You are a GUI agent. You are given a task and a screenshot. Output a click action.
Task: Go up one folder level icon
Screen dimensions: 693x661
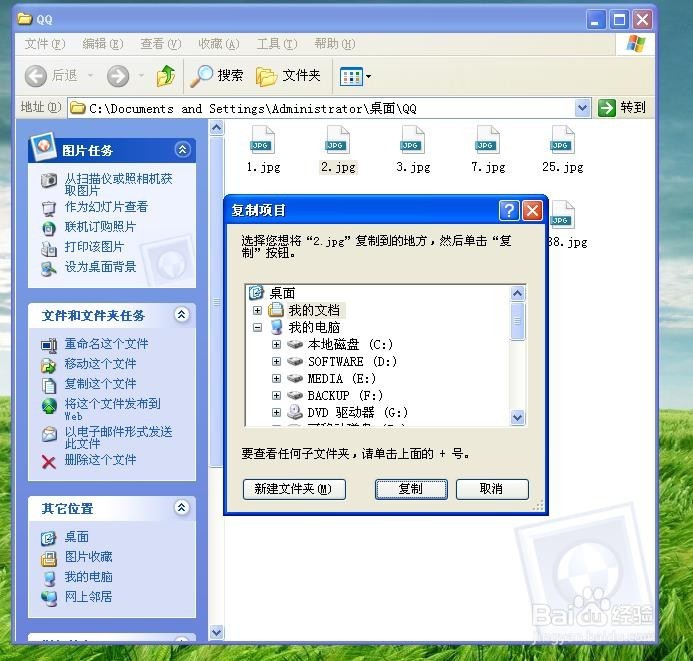pyautogui.click(x=166, y=76)
